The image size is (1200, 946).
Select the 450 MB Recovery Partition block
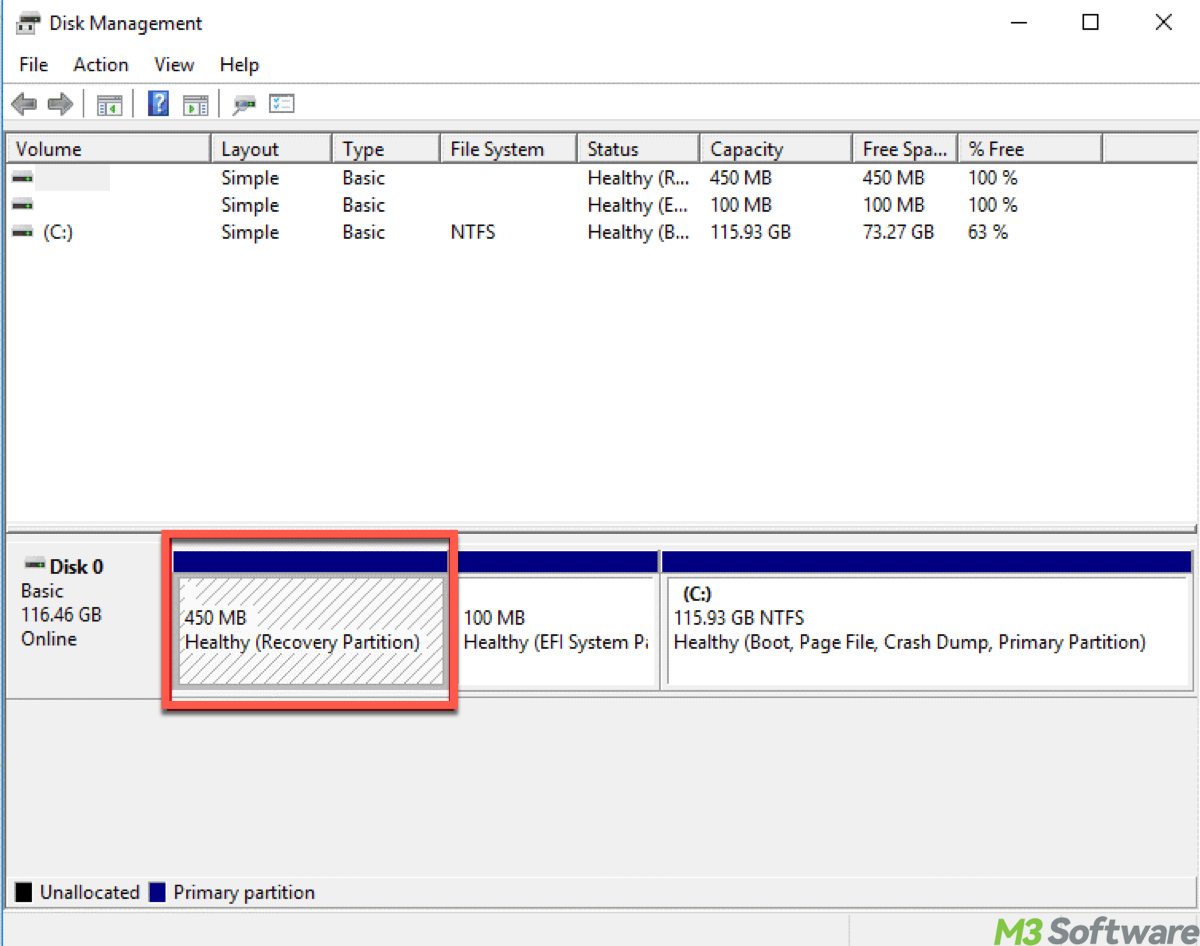(x=310, y=630)
